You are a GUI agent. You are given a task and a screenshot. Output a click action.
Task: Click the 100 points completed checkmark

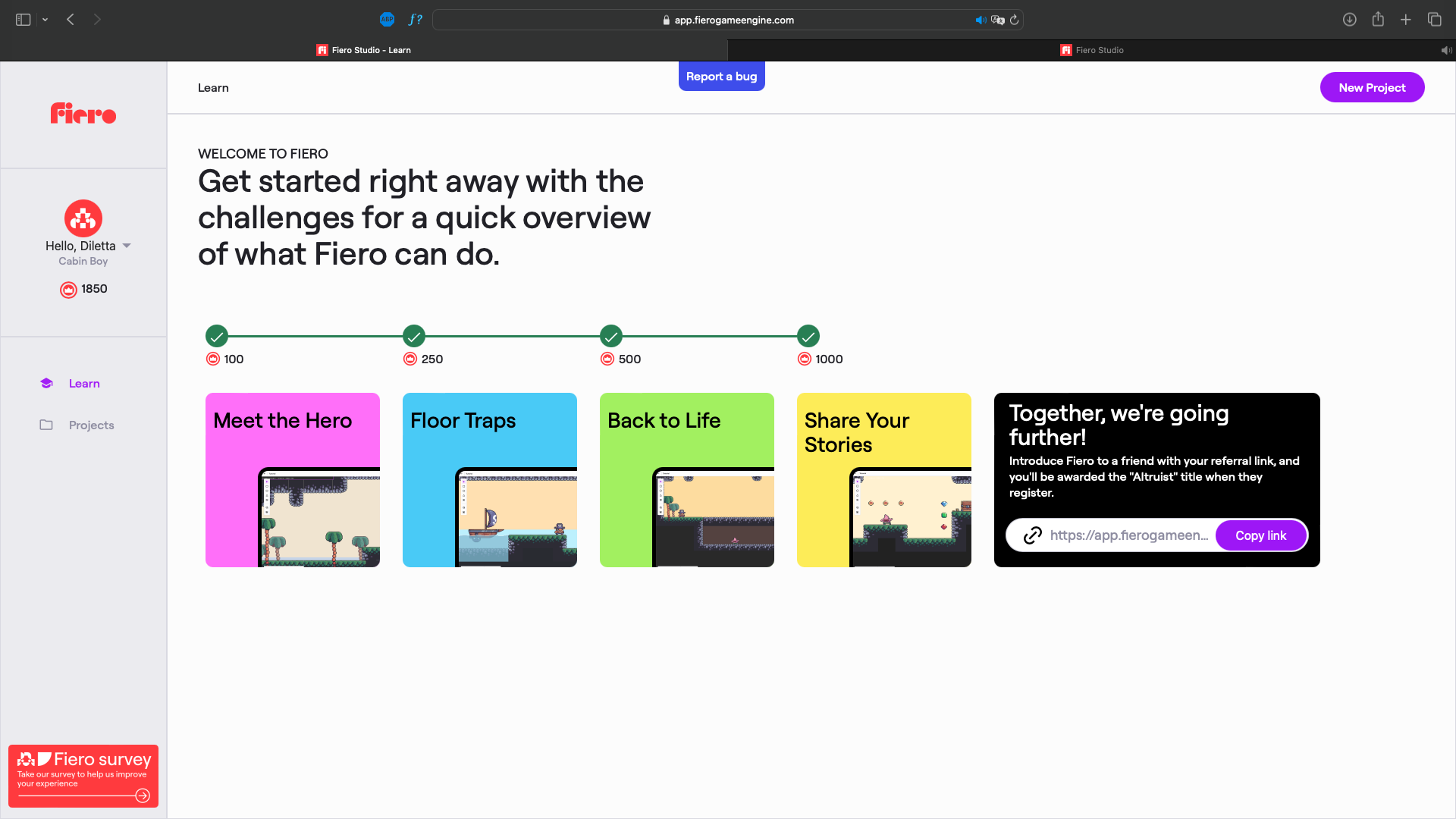217,336
